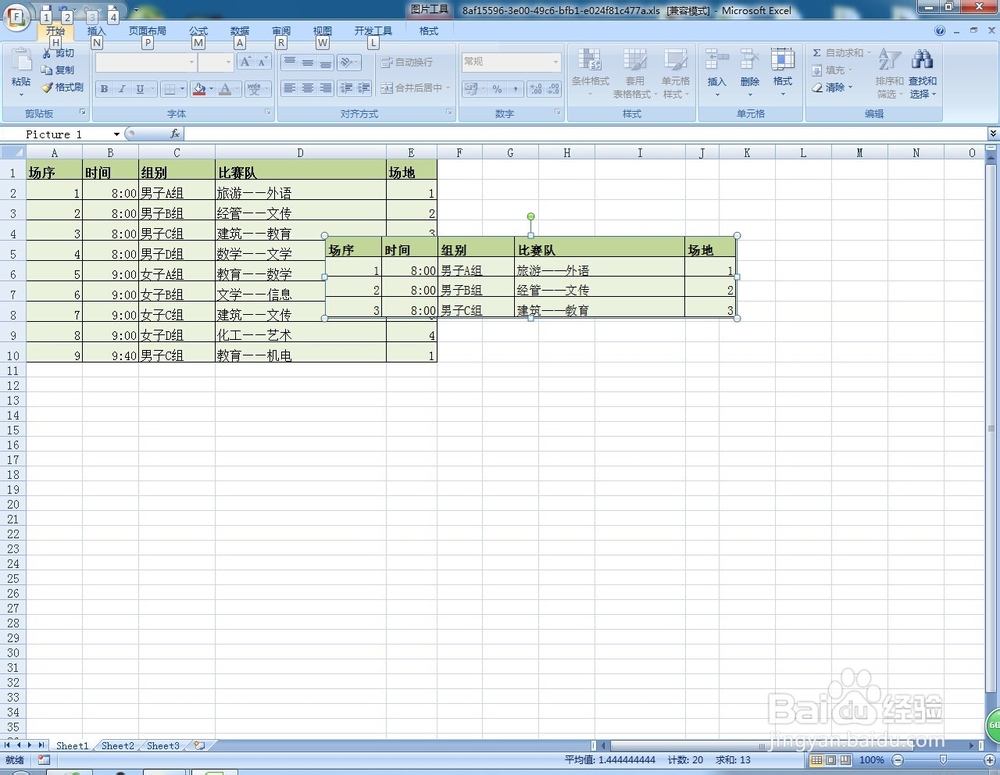Click the Top Align icon
This screenshot has height=775, width=1000.
[x=290, y=62]
